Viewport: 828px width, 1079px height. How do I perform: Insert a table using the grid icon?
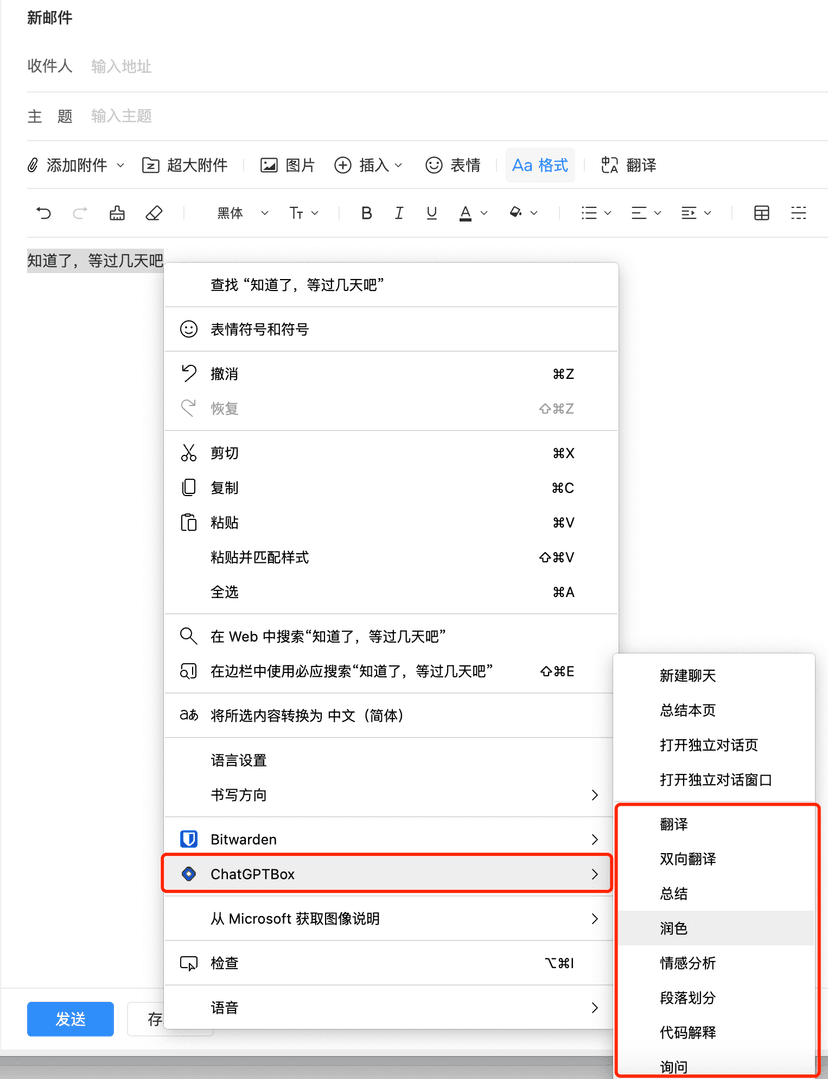tap(761, 213)
